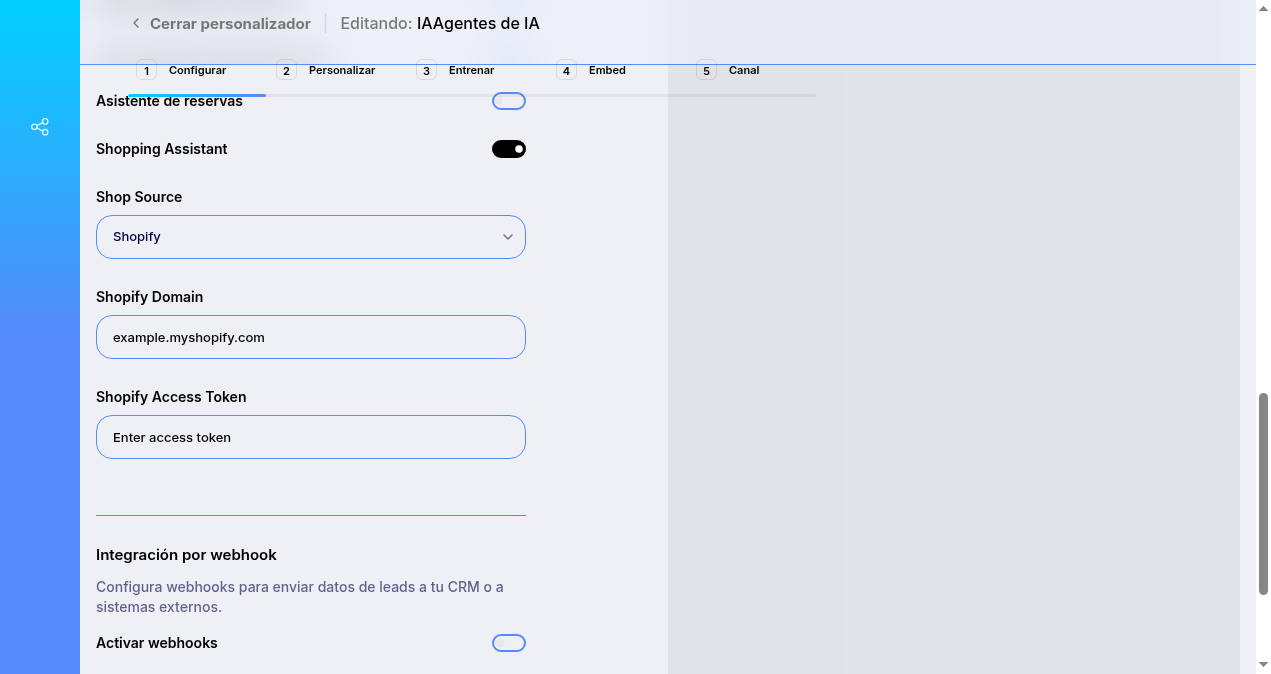1271x674 pixels.
Task: Click Cerrar personalizador to exit the customizer
Action: (x=230, y=23)
